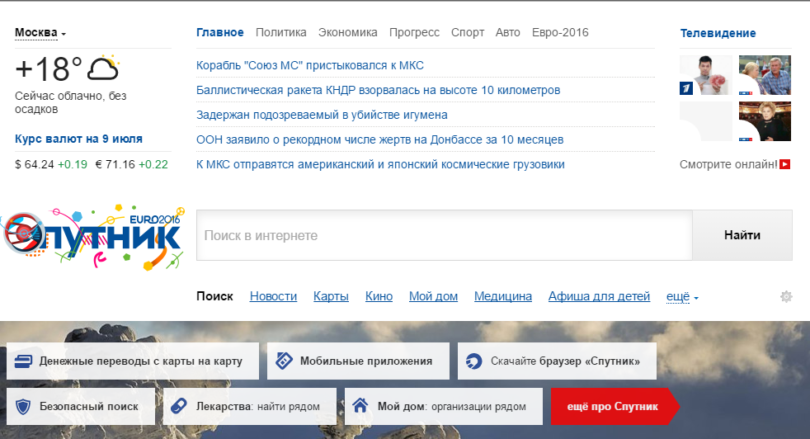Go to Новости search category
The width and height of the screenshot is (810, 439).
(x=273, y=296)
